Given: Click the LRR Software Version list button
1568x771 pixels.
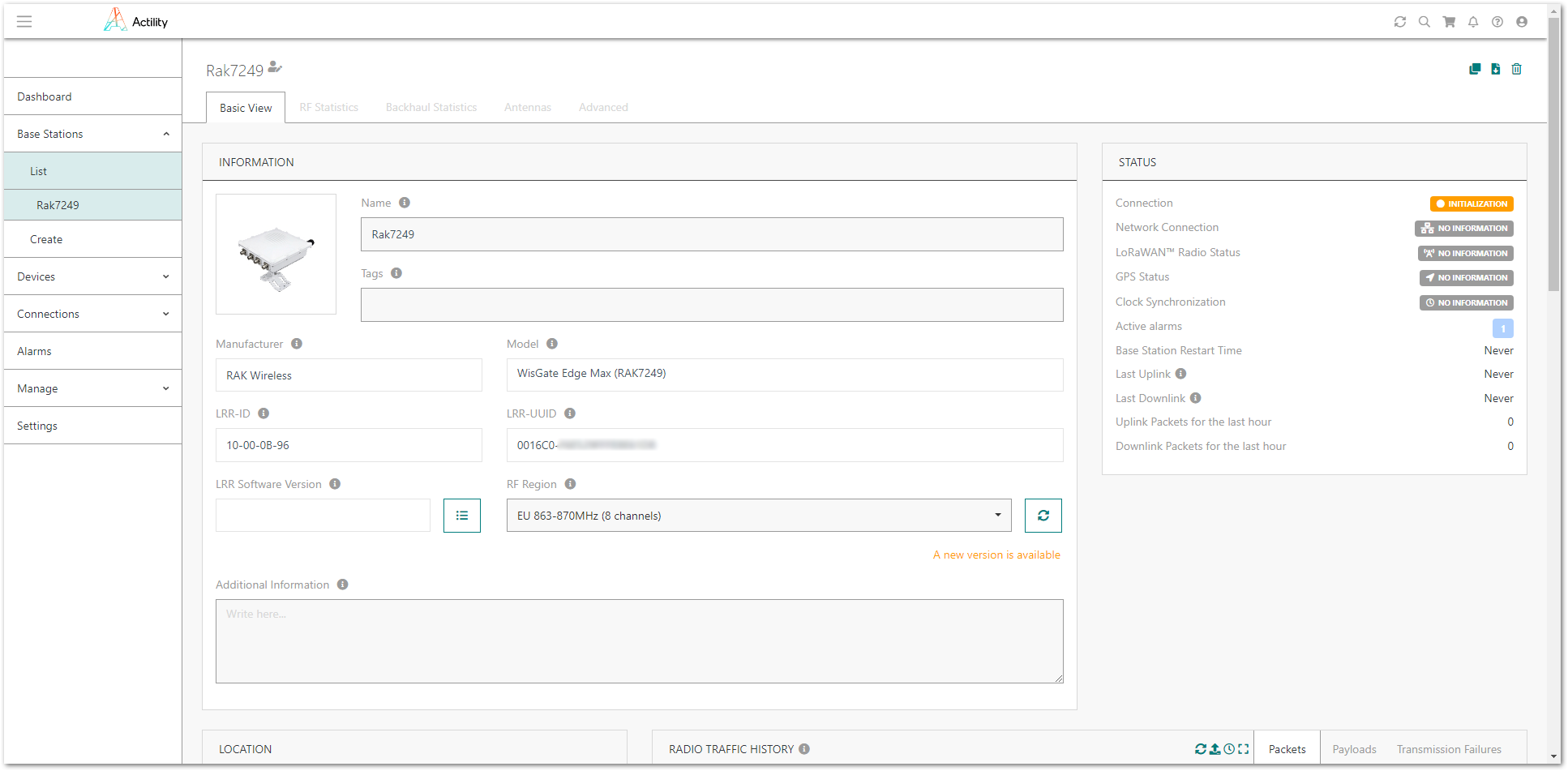Looking at the screenshot, I should 462,516.
